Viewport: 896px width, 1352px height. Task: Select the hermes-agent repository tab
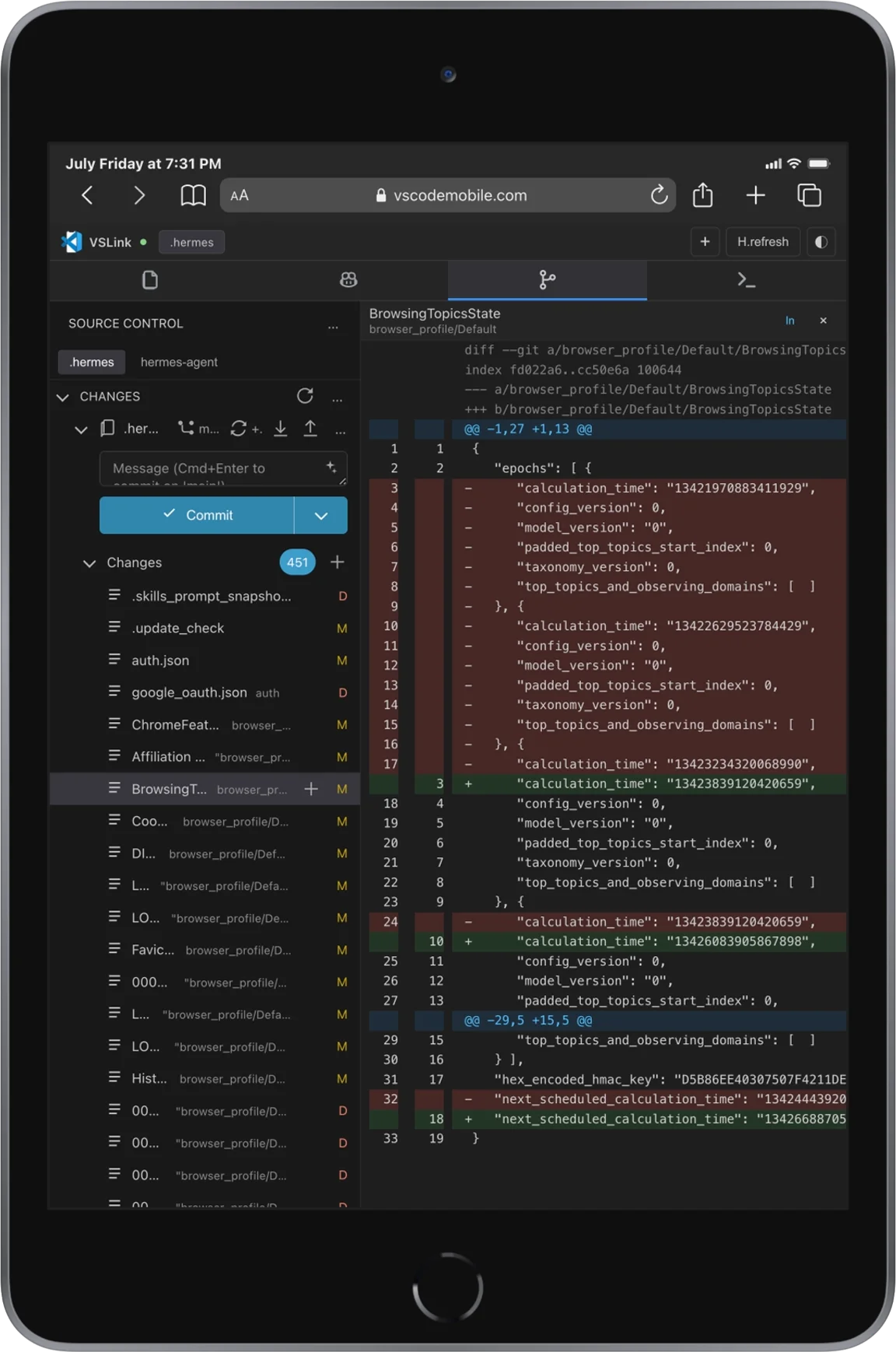(x=179, y=363)
